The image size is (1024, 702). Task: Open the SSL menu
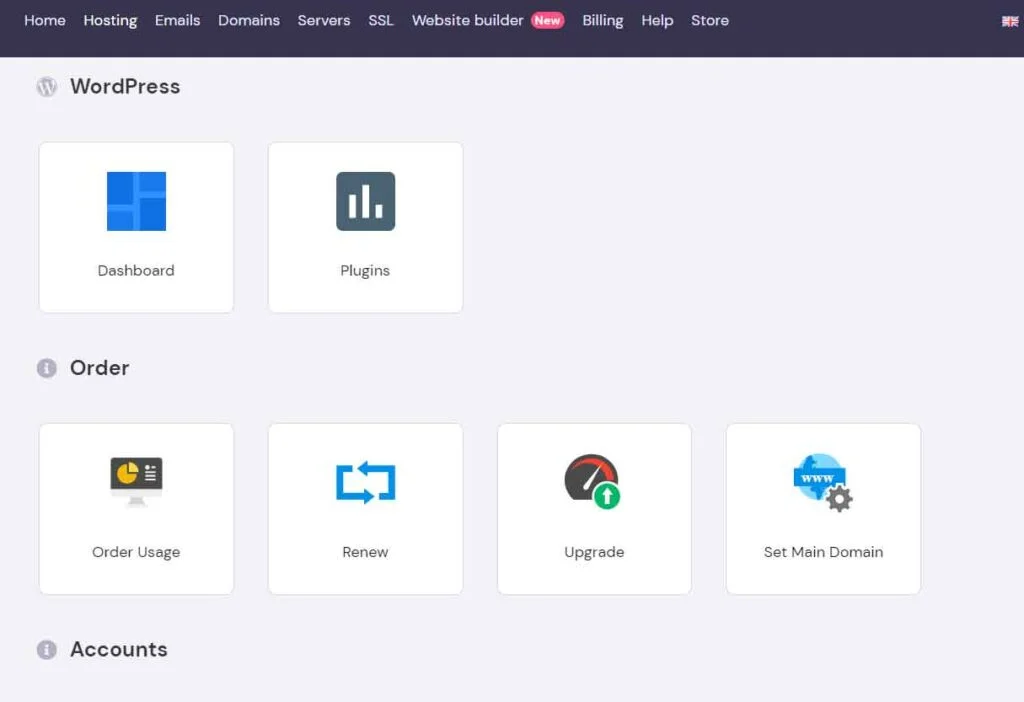[x=381, y=20]
